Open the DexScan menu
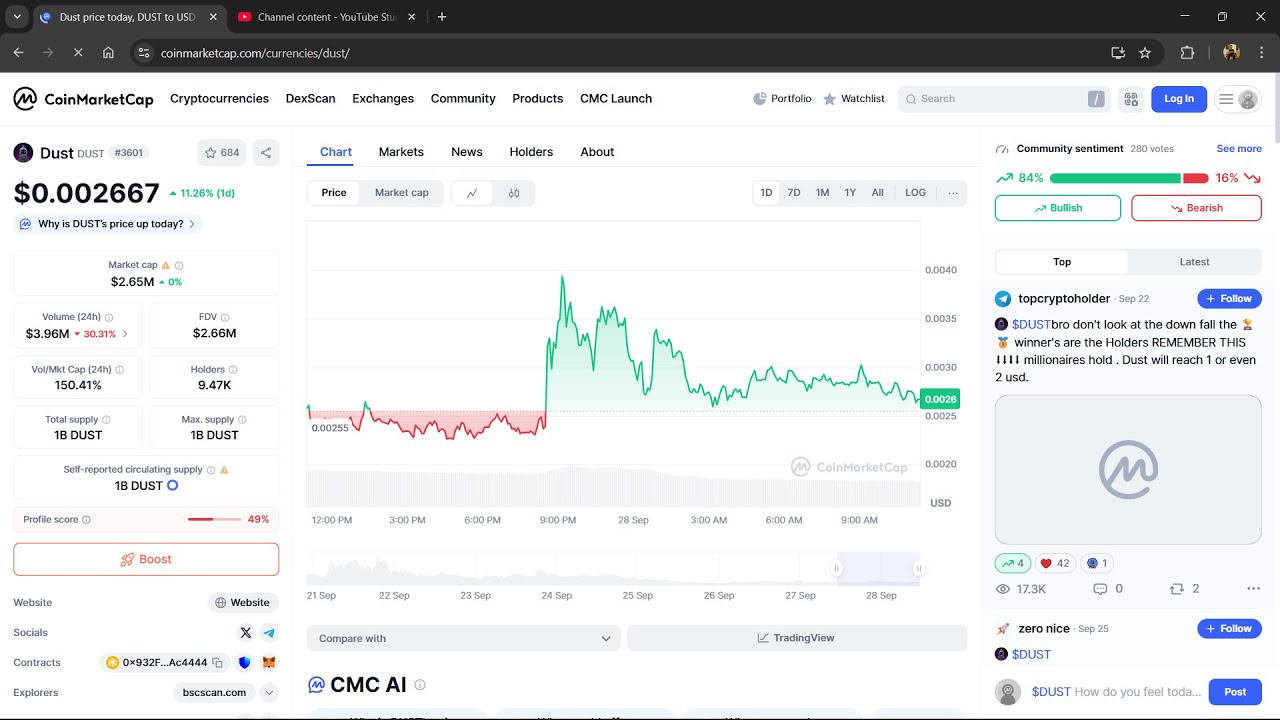This screenshot has height=720, width=1280. point(311,99)
